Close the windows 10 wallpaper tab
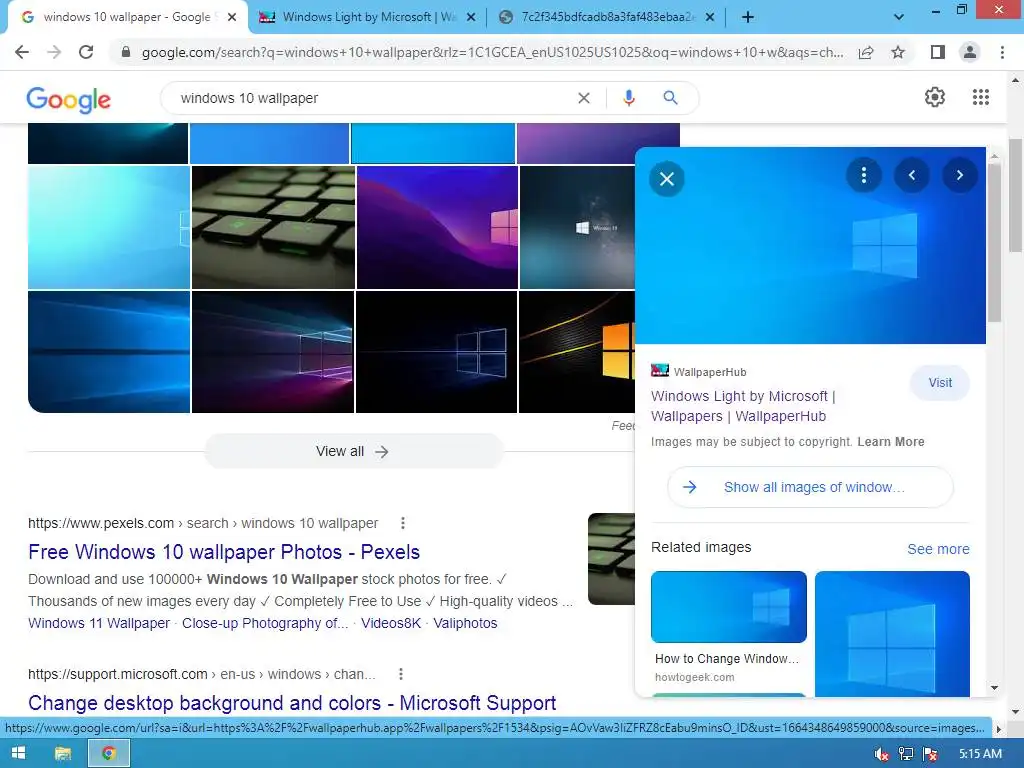This screenshot has width=1024, height=768. [232, 17]
